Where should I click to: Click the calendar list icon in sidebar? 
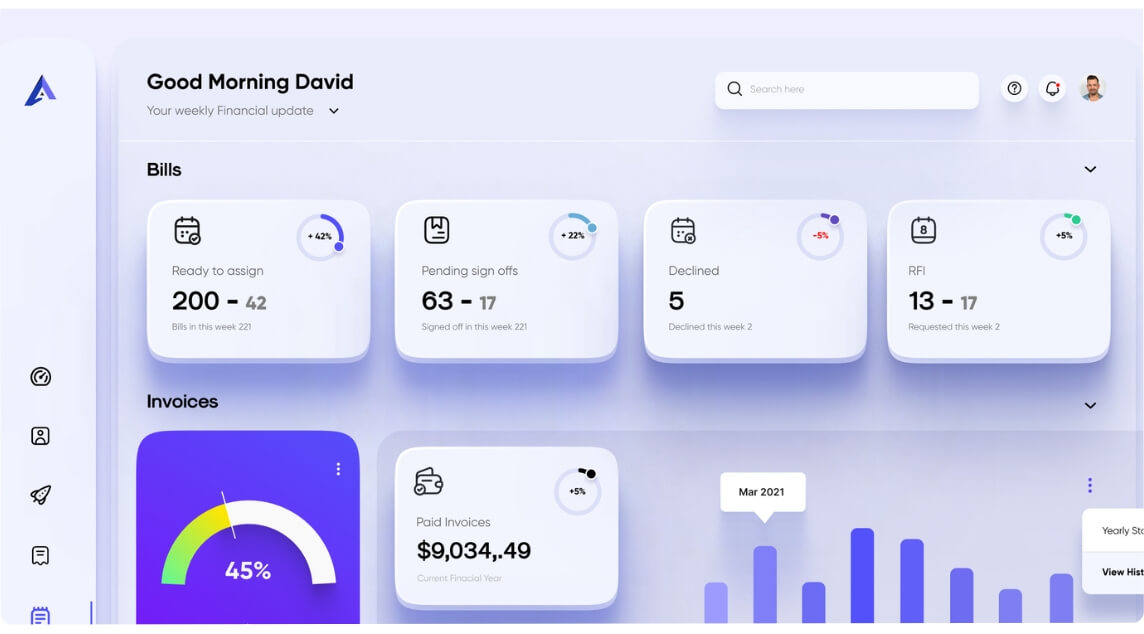tap(40, 615)
